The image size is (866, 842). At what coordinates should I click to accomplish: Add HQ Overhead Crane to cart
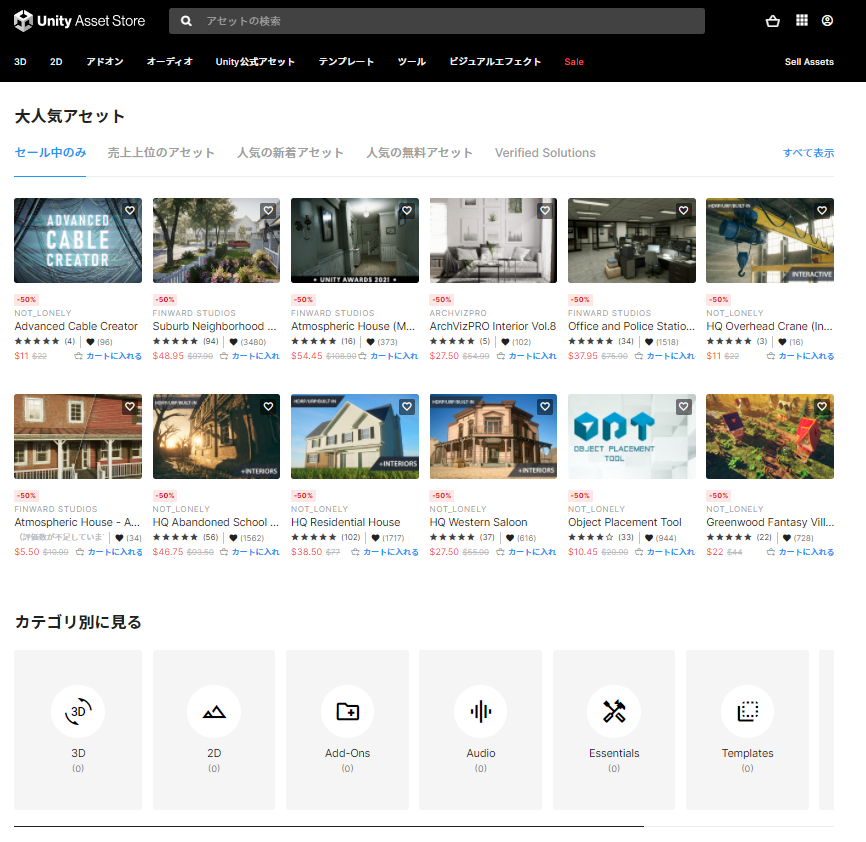[800, 356]
